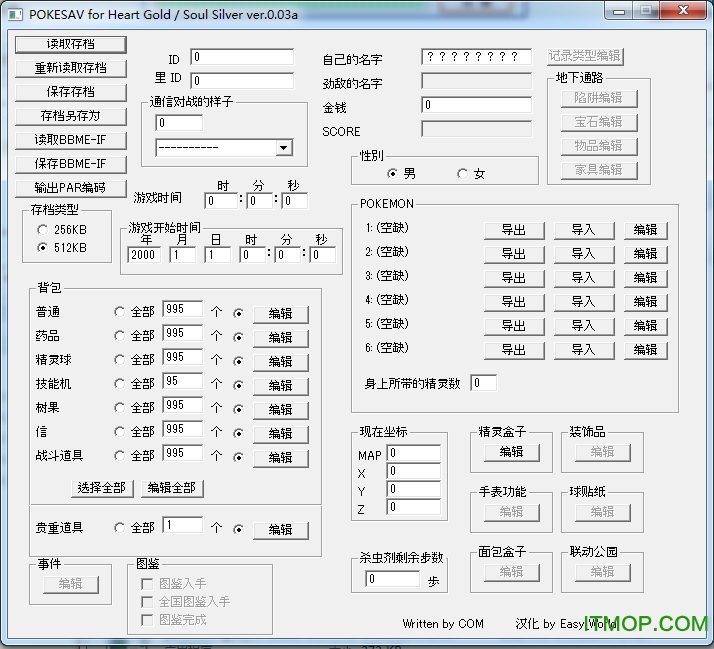Viewport: 714px width, 649px height.
Task: Click the 游戏时间 hours field
Action: [x=221, y=201]
